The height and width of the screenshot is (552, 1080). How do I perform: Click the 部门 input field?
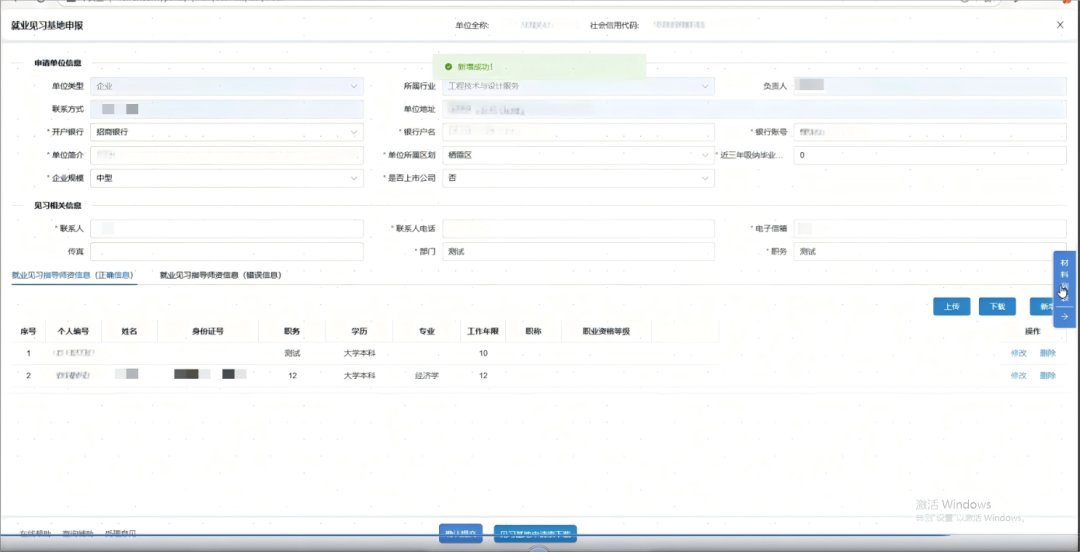(x=578, y=252)
